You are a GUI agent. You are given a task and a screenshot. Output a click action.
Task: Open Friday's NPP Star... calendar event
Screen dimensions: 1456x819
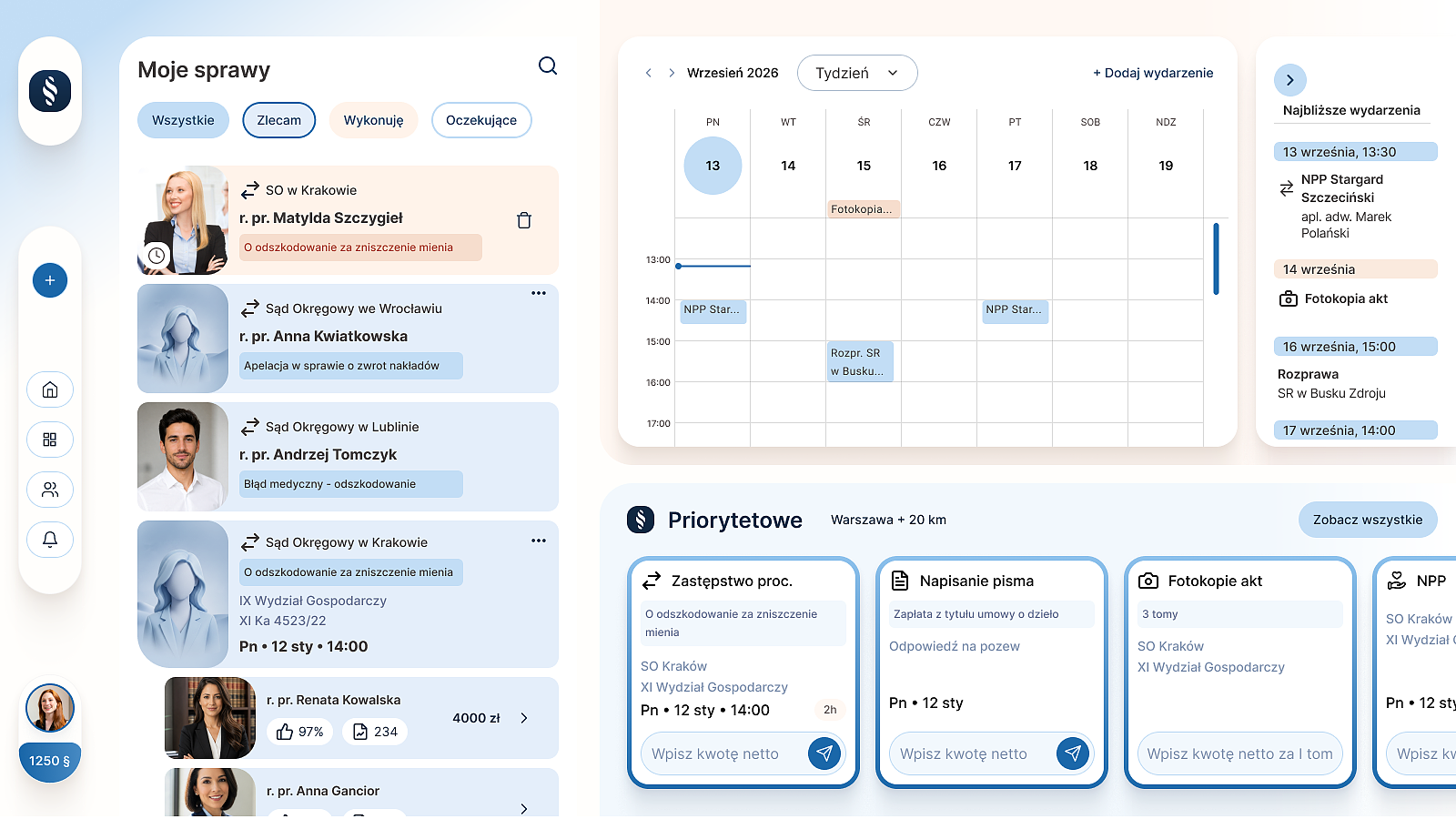pos(1016,311)
